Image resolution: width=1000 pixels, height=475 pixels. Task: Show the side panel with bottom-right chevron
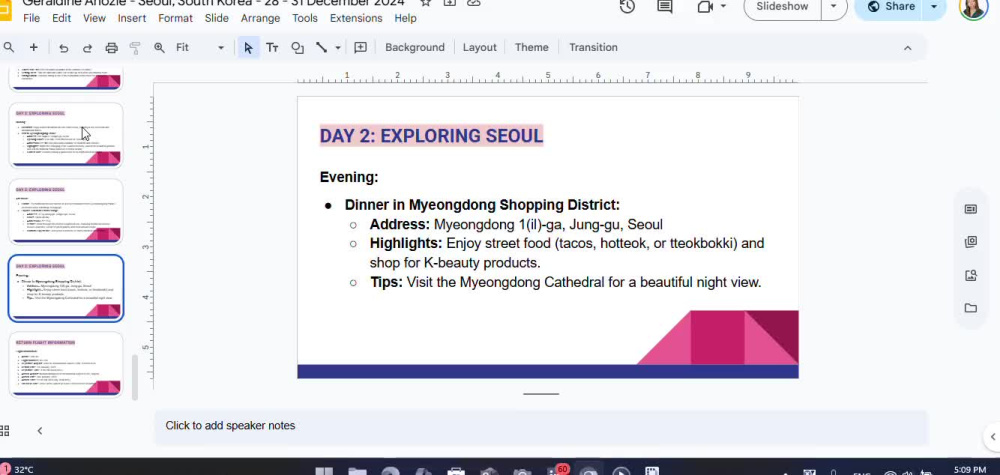[x=992, y=437]
